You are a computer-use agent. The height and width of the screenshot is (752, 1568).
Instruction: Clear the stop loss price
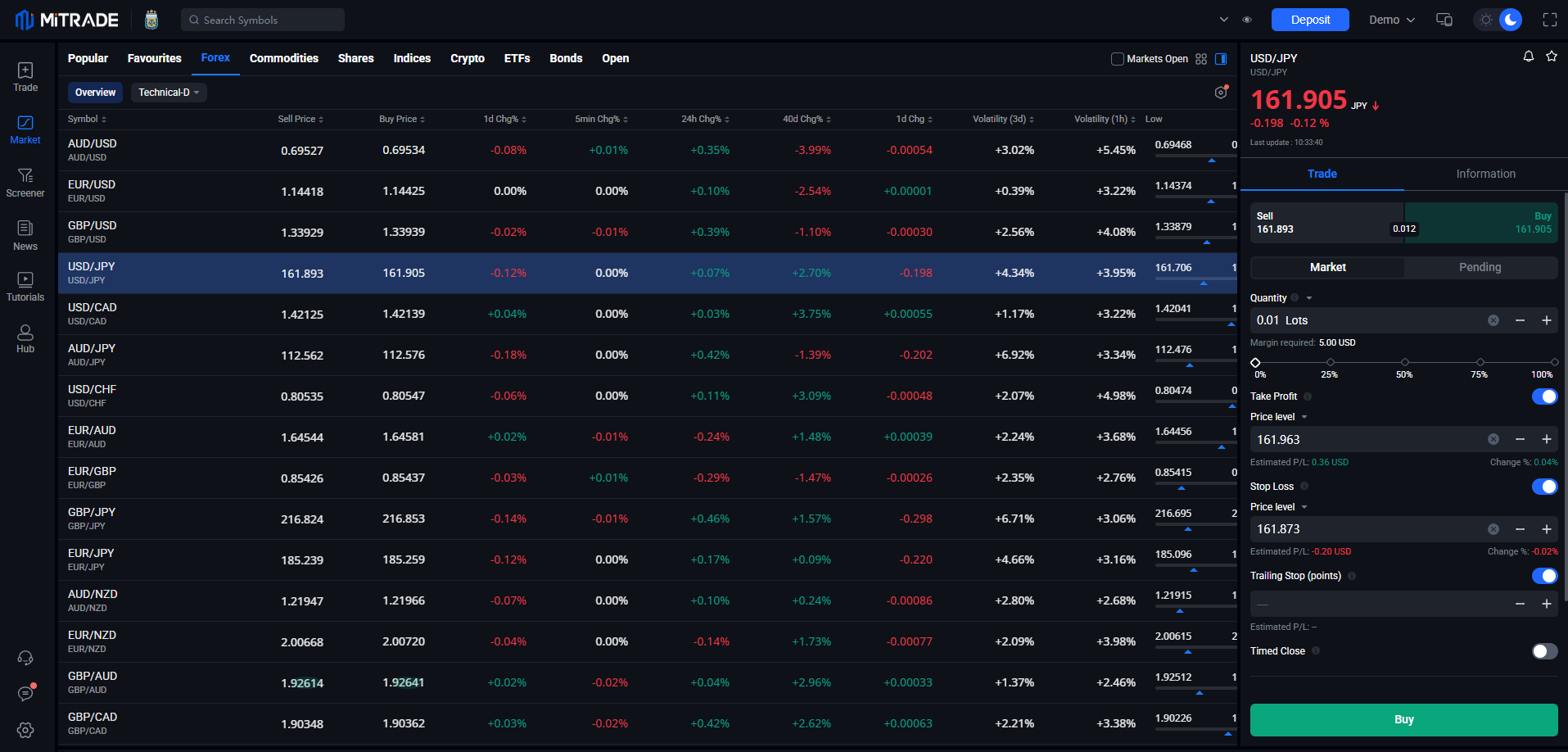(1493, 529)
